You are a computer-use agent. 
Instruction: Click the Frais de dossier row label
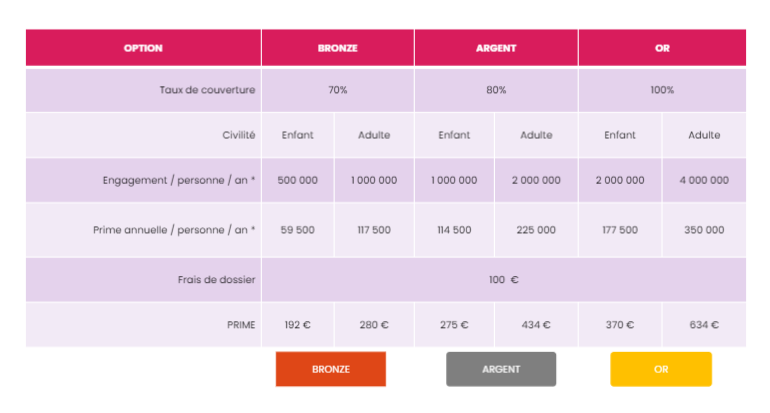pyautogui.click(x=217, y=279)
